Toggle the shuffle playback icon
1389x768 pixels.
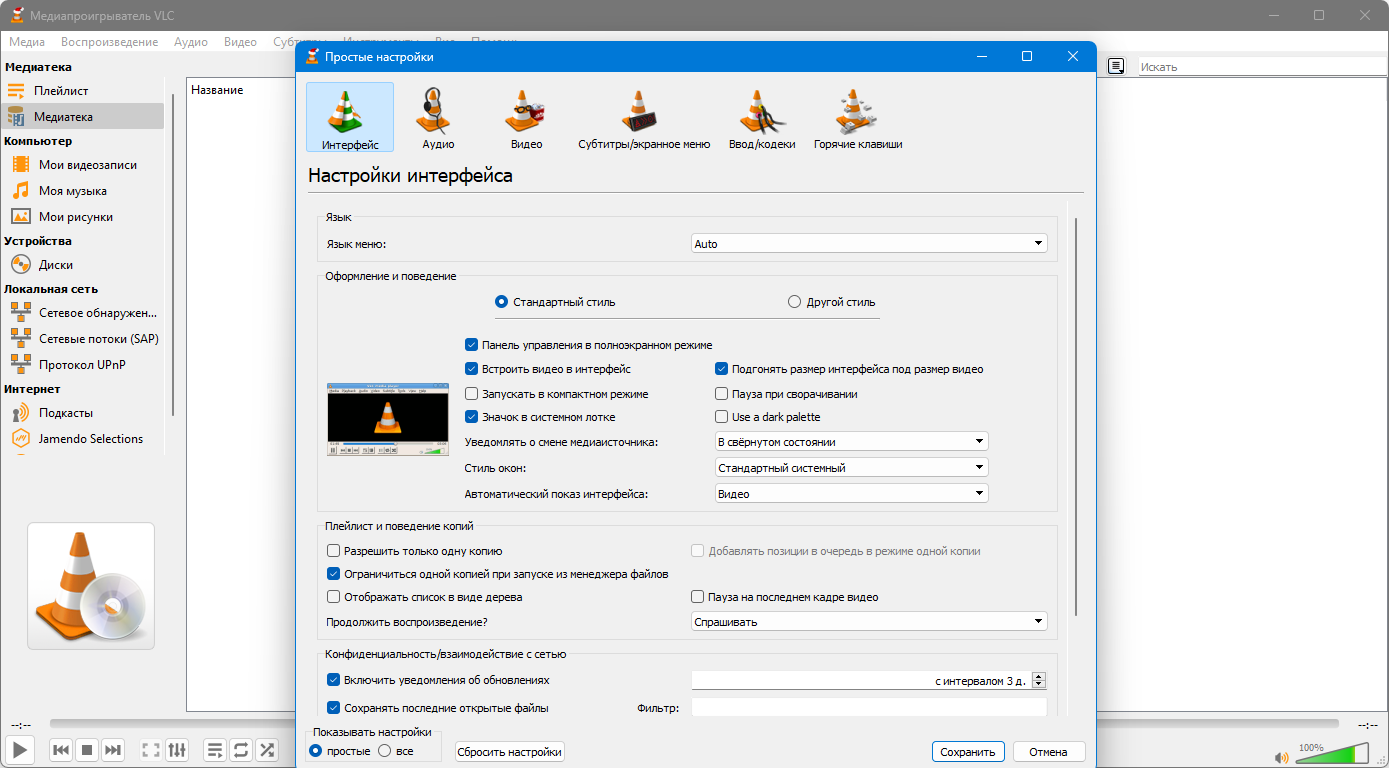(267, 749)
